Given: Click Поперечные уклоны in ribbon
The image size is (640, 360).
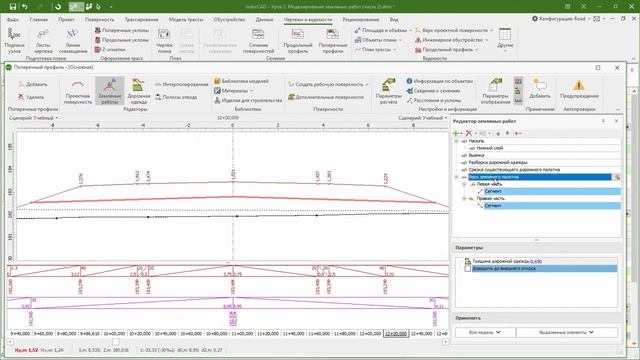Looking at the screenshot, I should (x=122, y=30).
